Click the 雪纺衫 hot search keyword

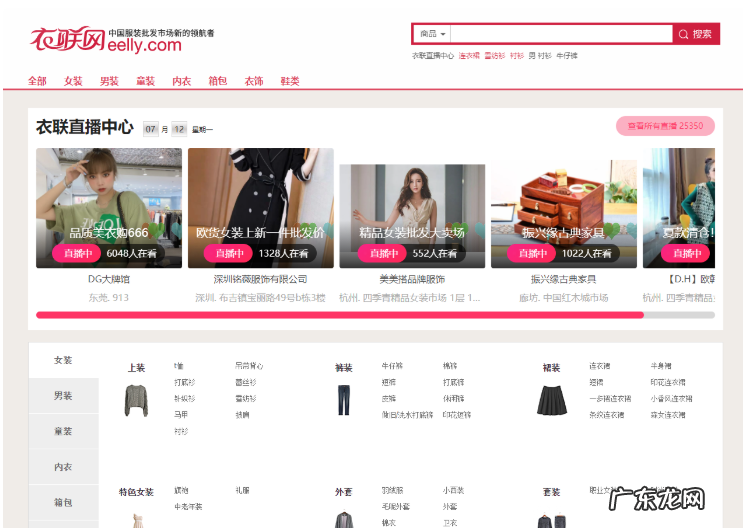(x=495, y=56)
